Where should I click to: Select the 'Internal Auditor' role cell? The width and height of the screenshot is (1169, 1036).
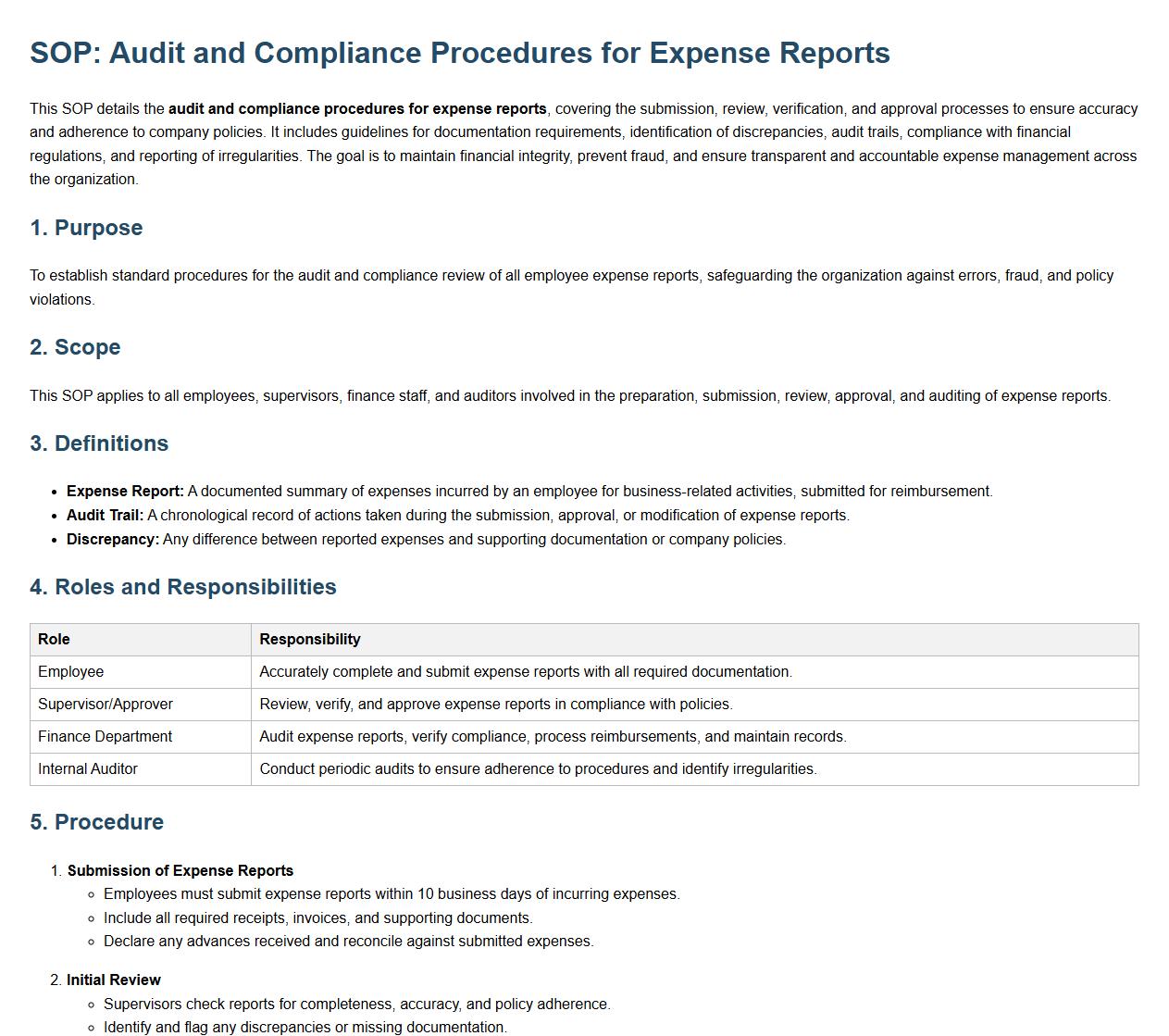[x=87, y=769]
